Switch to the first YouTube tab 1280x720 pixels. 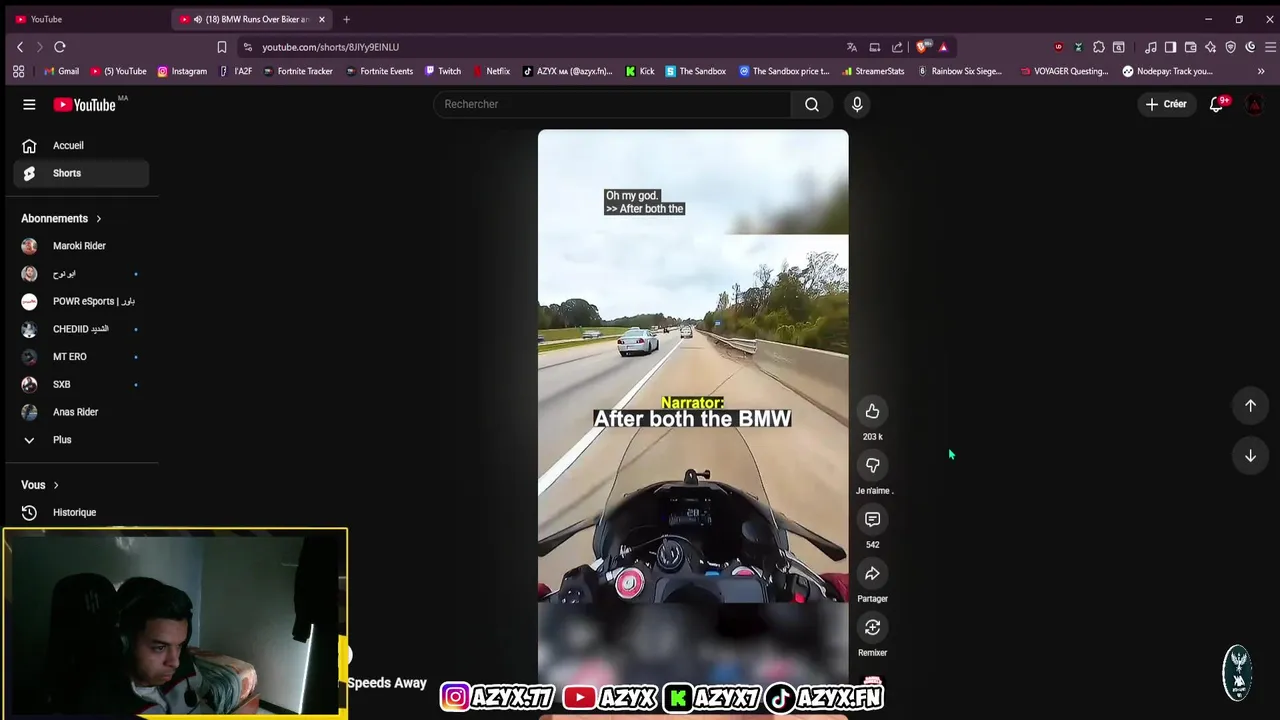click(85, 19)
